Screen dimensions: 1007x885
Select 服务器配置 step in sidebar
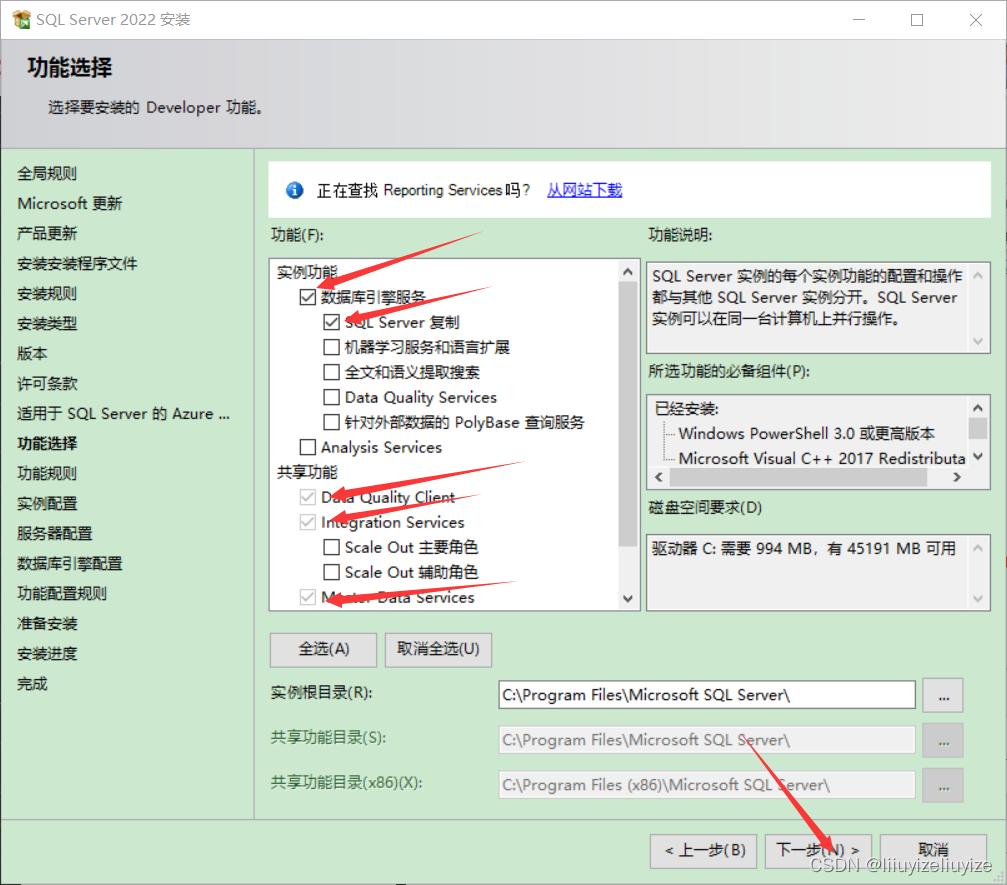pos(55,534)
